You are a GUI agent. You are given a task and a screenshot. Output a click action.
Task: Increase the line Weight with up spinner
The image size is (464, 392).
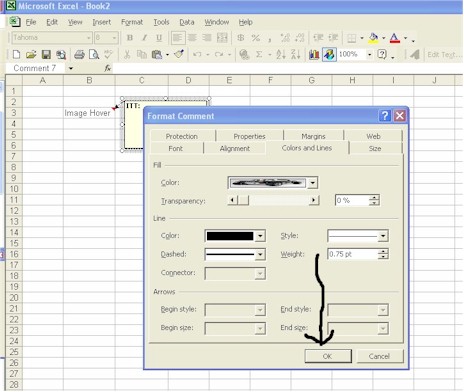point(384,251)
